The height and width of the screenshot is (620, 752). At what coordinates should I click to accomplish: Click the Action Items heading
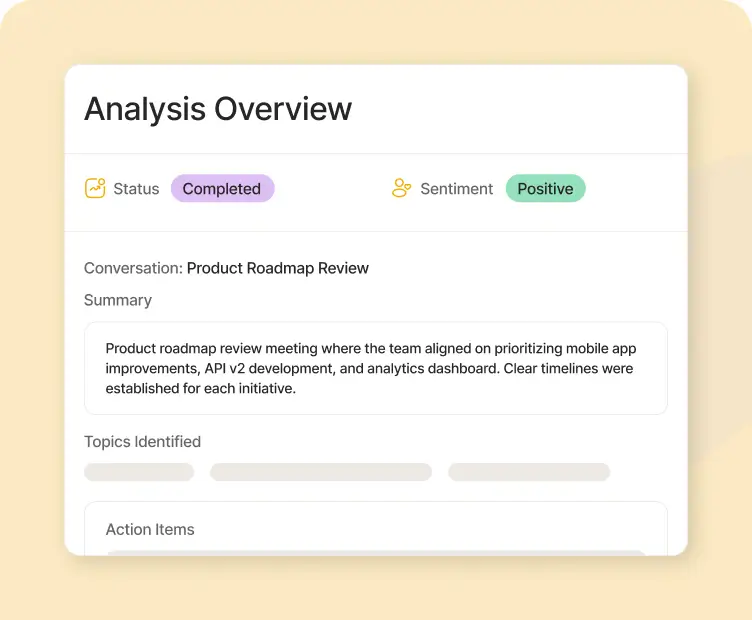click(x=150, y=529)
